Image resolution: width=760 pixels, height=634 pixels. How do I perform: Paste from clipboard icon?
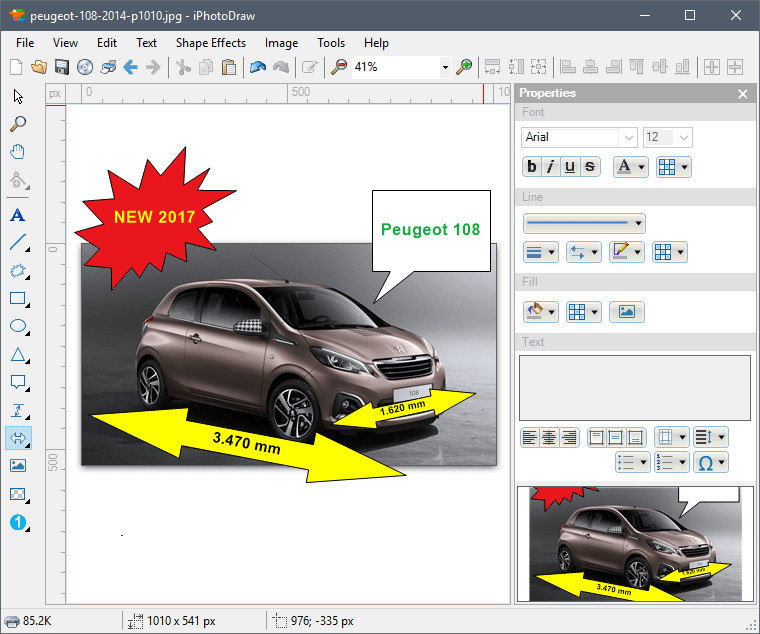click(x=229, y=67)
